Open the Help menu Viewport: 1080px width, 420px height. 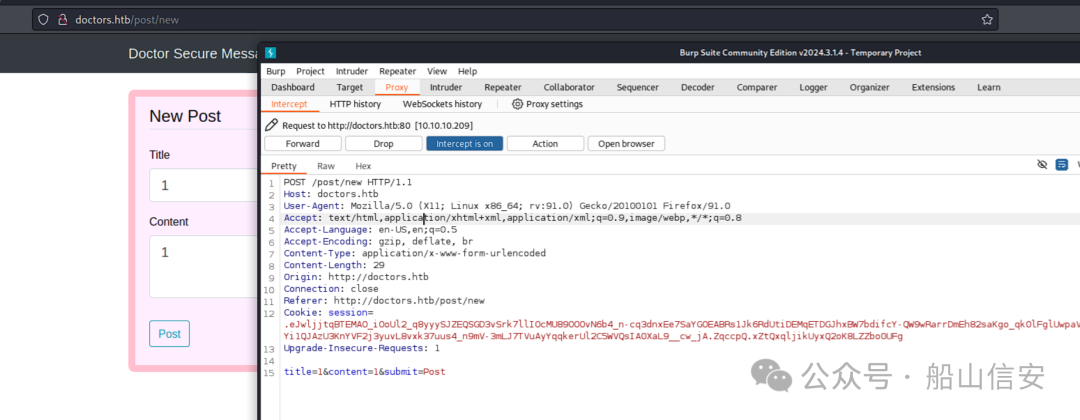[467, 71]
